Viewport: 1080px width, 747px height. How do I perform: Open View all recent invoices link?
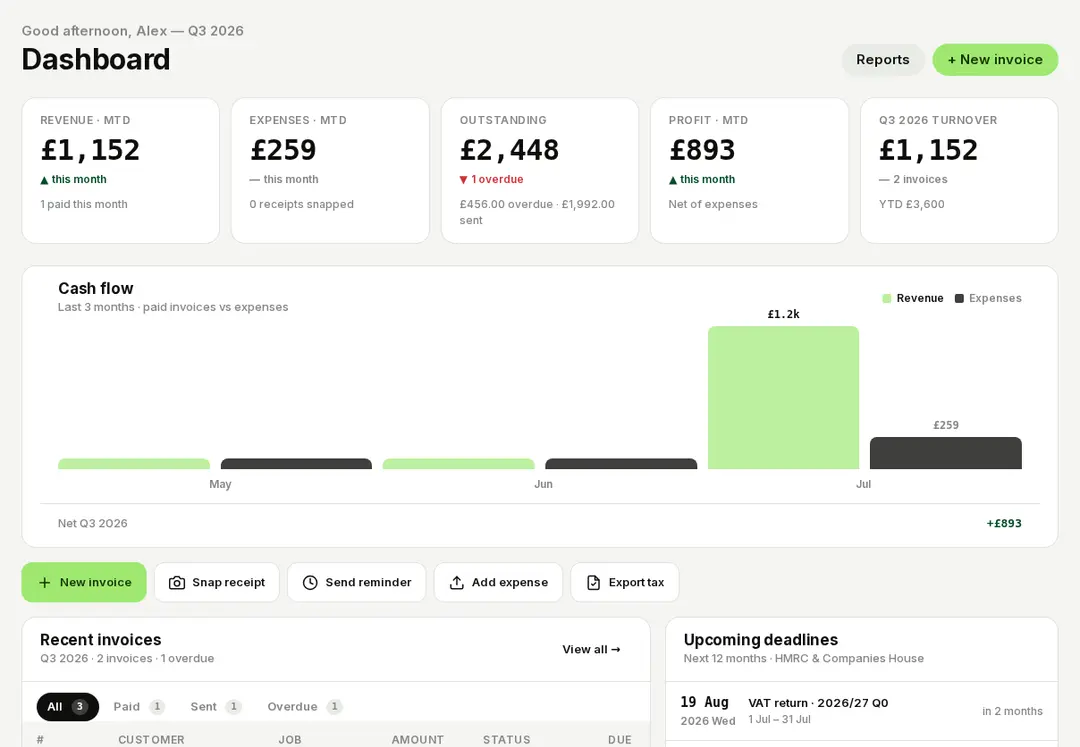pyautogui.click(x=591, y=649)
